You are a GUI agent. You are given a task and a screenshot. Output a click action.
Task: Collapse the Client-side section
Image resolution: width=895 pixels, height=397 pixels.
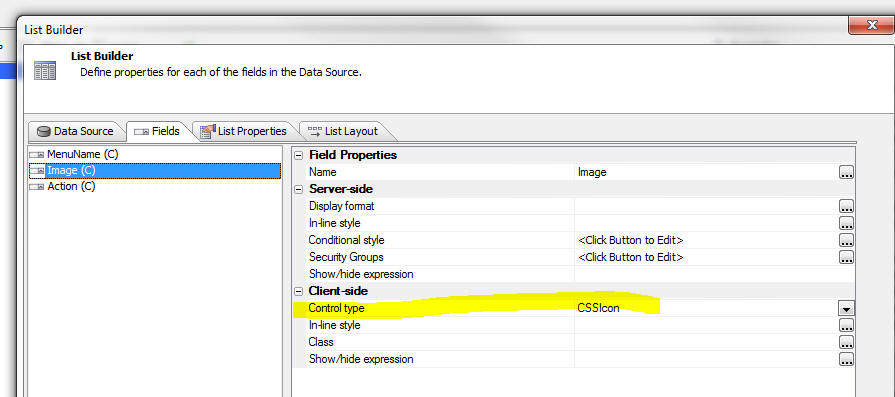(299, 291)
